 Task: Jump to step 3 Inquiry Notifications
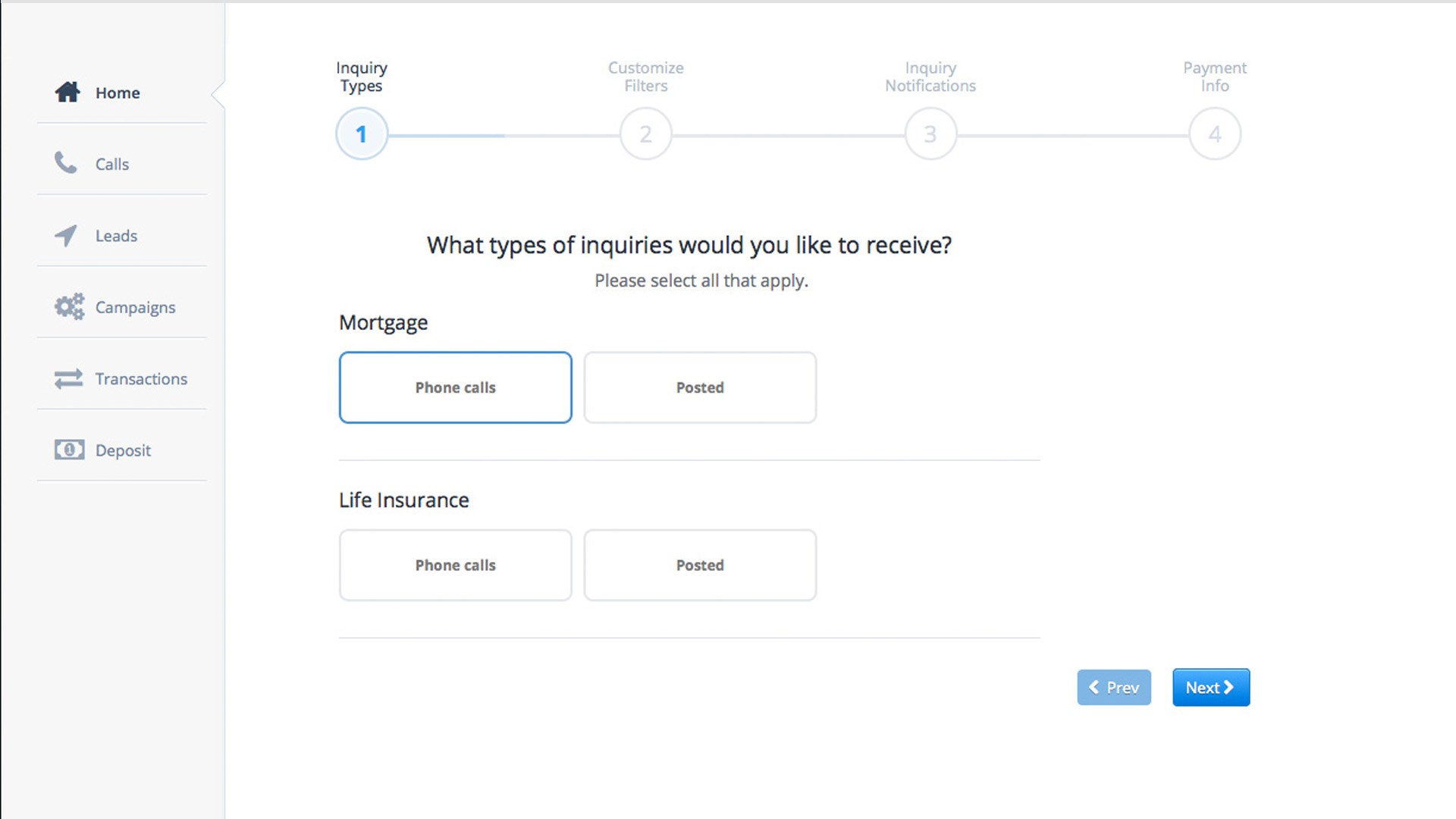[930, 134]
